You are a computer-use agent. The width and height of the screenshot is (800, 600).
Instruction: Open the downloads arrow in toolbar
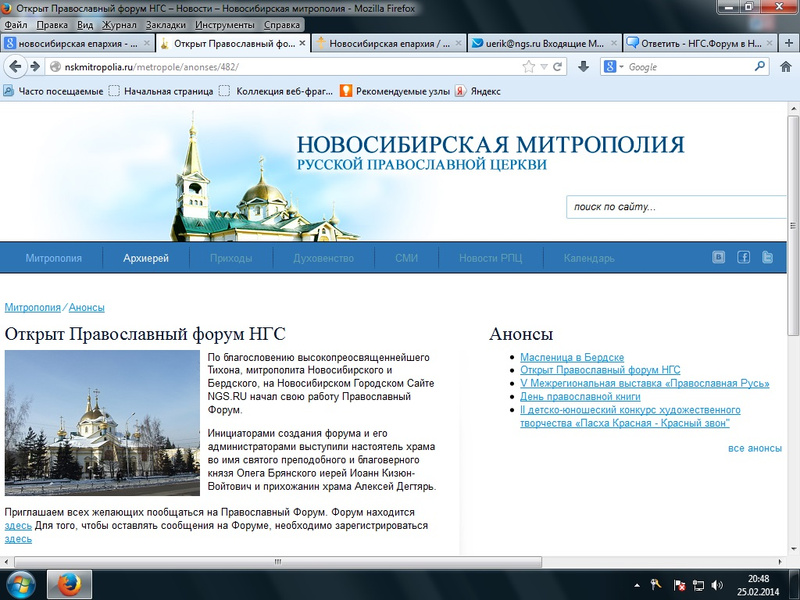coord(584,67)
